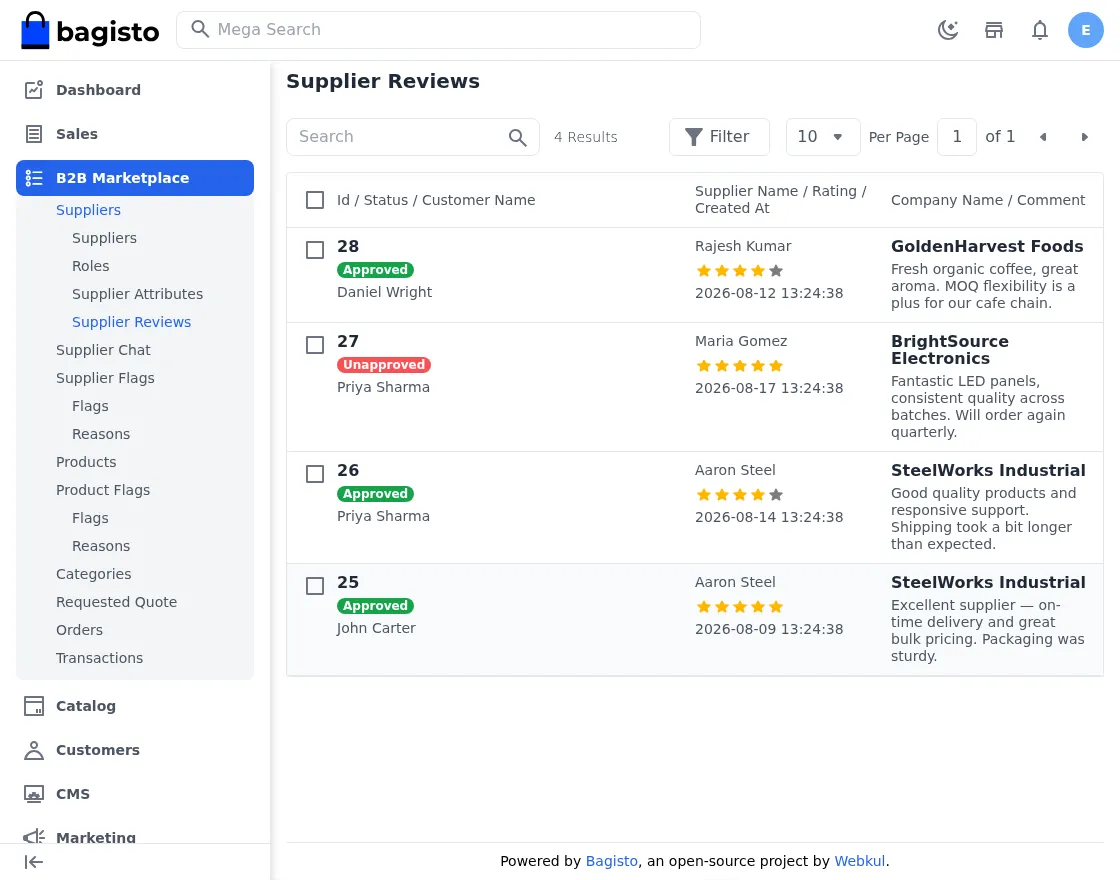Open the per page 10 dropdown

(x=823, y=137)
